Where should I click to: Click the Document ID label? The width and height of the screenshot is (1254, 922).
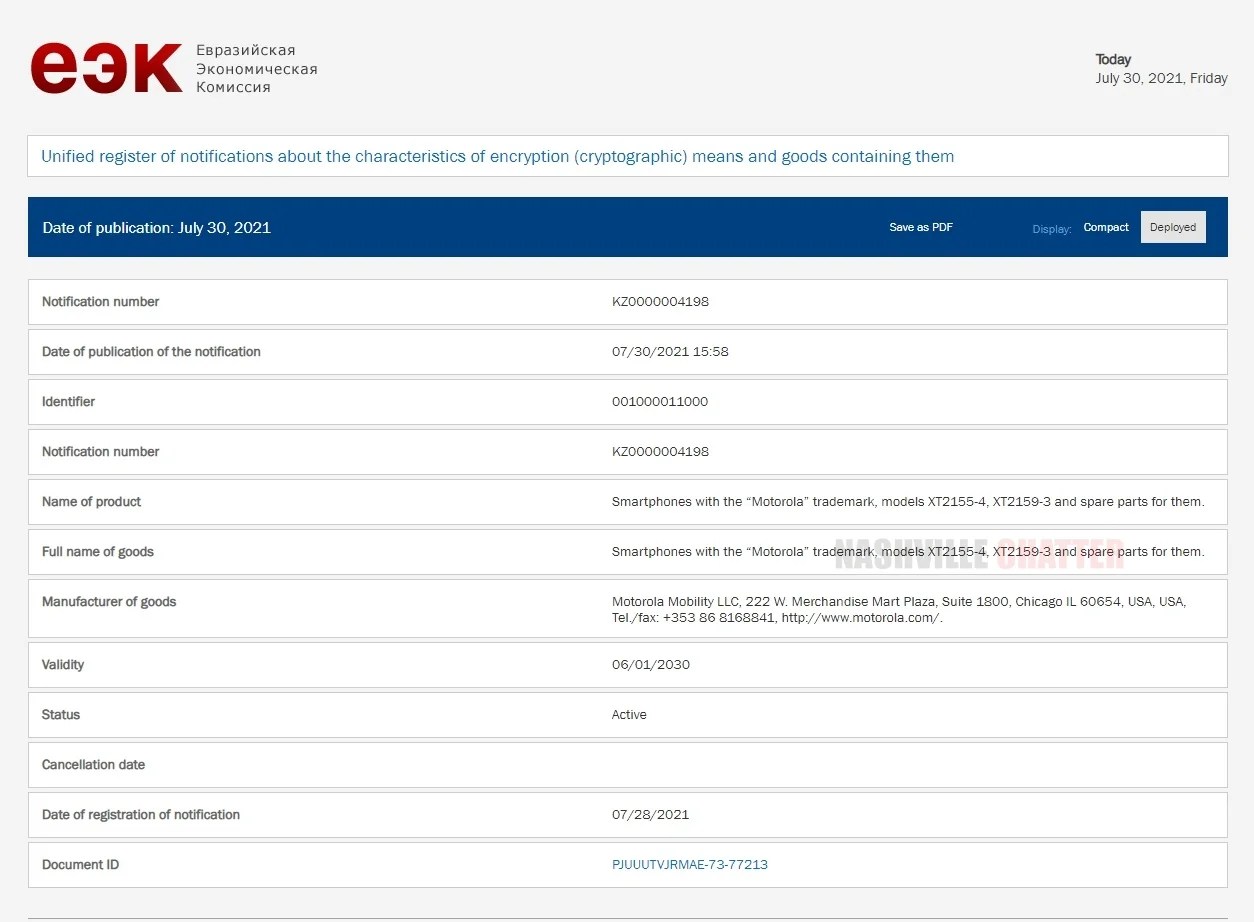80,864
